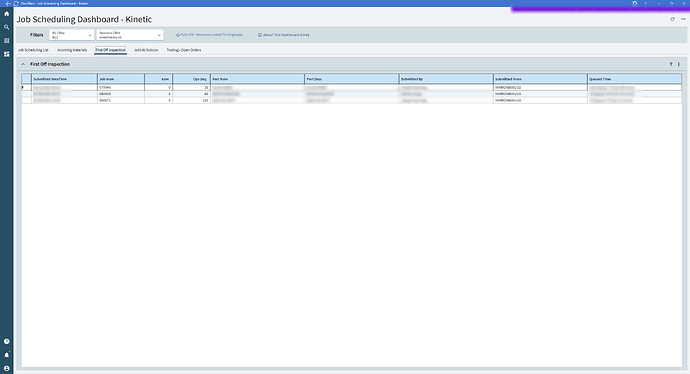Click the back arrow in the title bar

(x=8, y=3)
